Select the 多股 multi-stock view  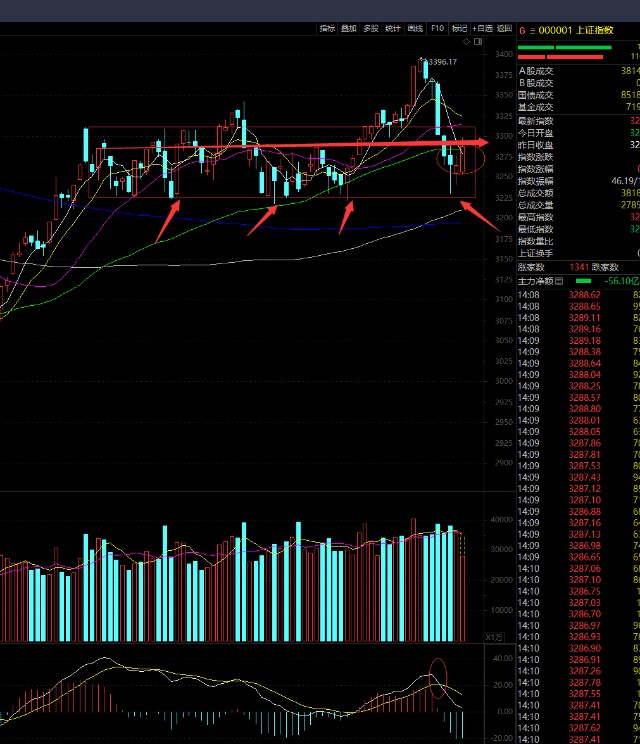click(371, 29)
